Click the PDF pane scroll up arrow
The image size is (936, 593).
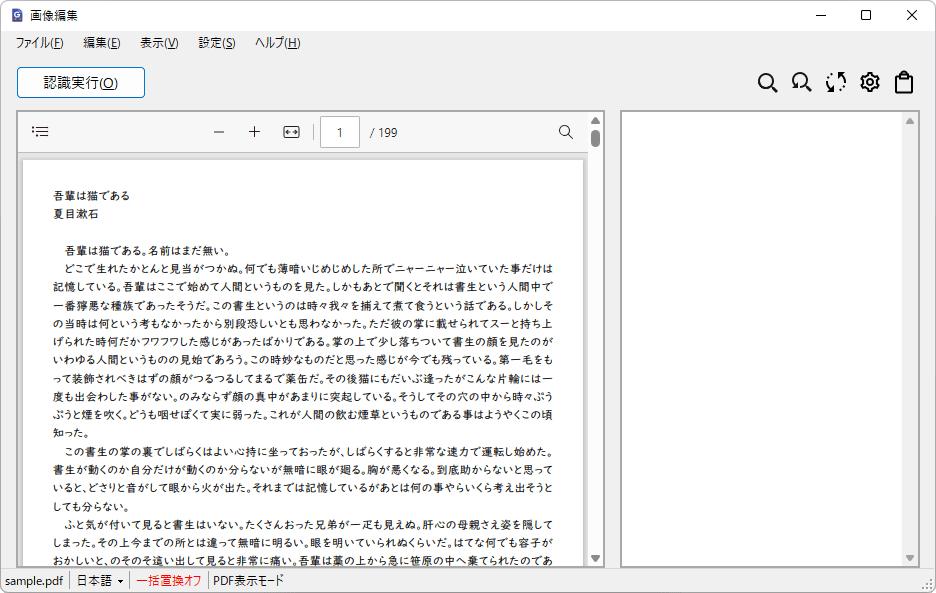(x=595, y=121)
